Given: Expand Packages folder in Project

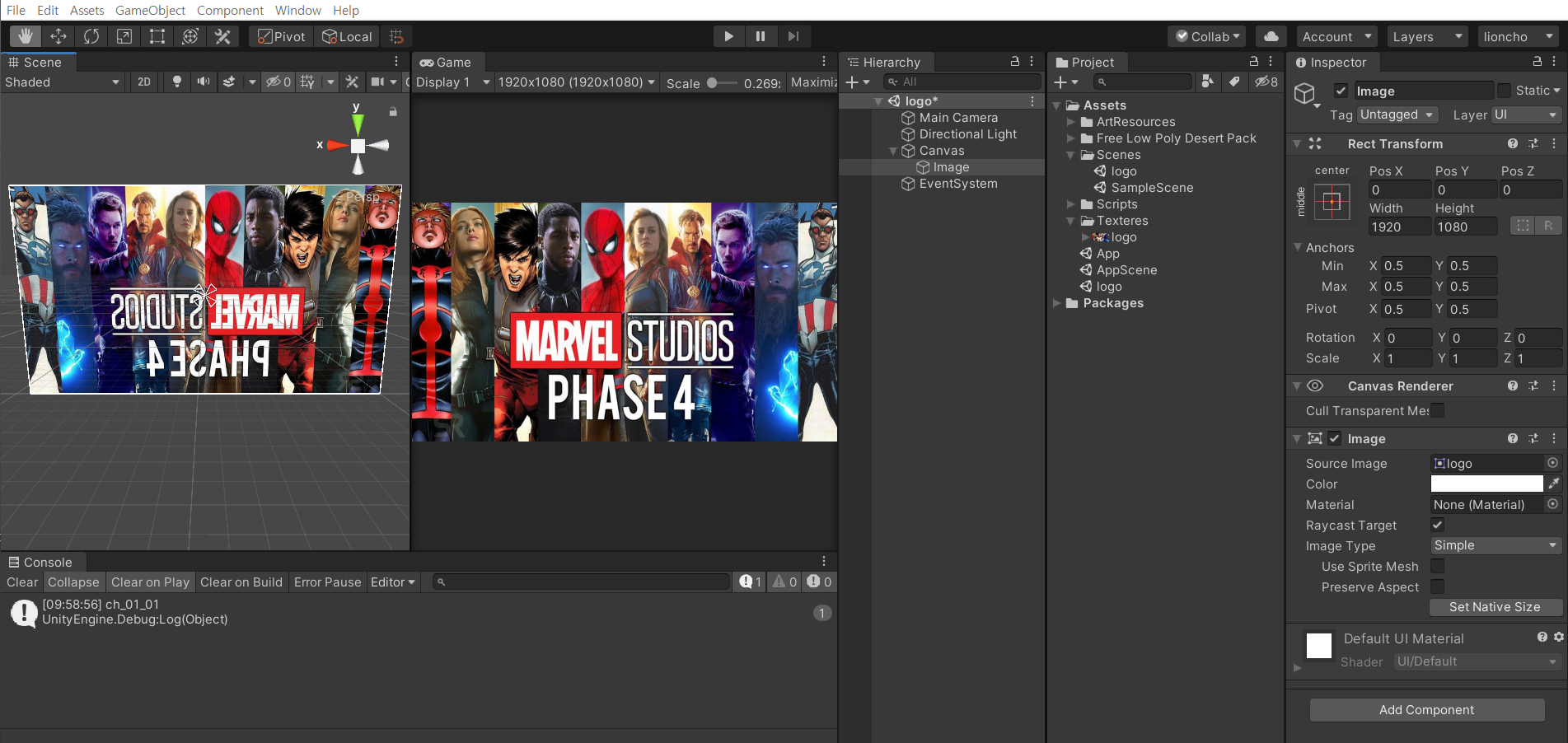Looking at the screenshot, I should tap(1057, 303).
